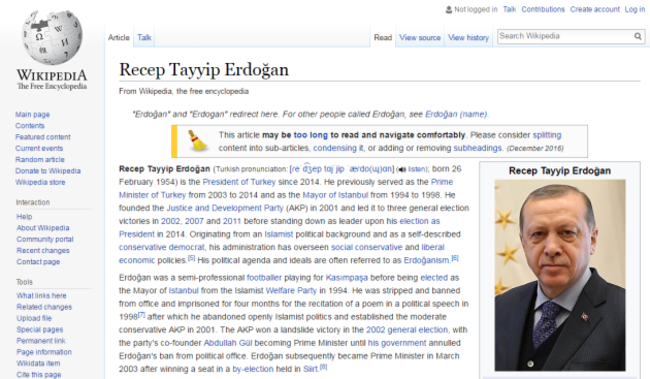Screen dimensions: 650x379
Task: Click citation reference [5]
Action: (191, 258)
